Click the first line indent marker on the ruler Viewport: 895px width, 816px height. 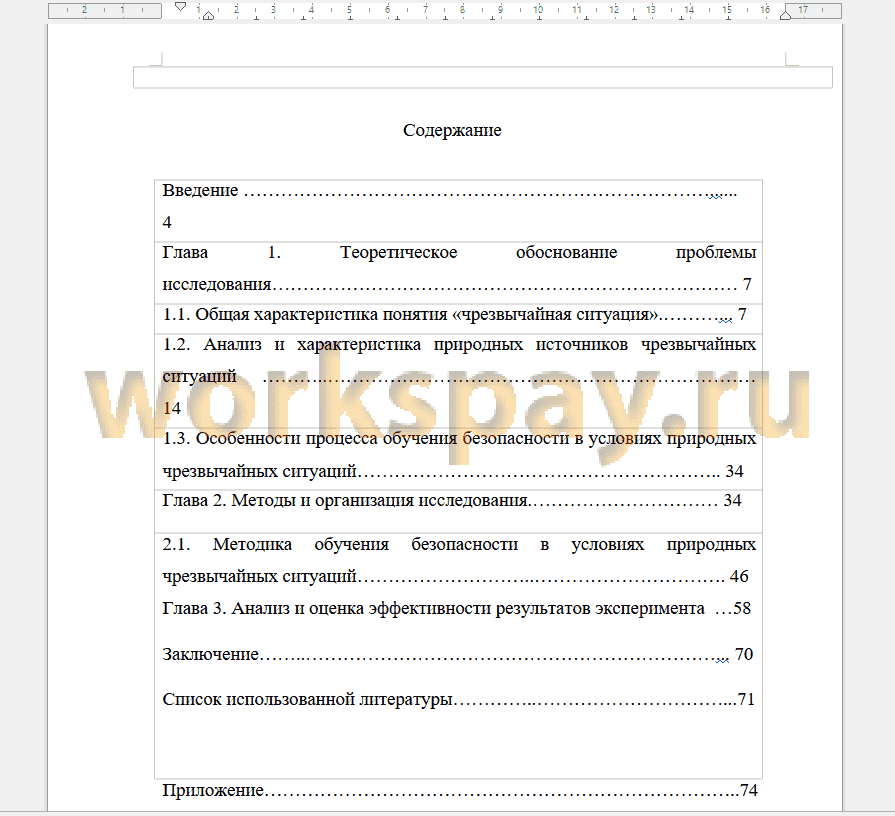coord(180,7)
